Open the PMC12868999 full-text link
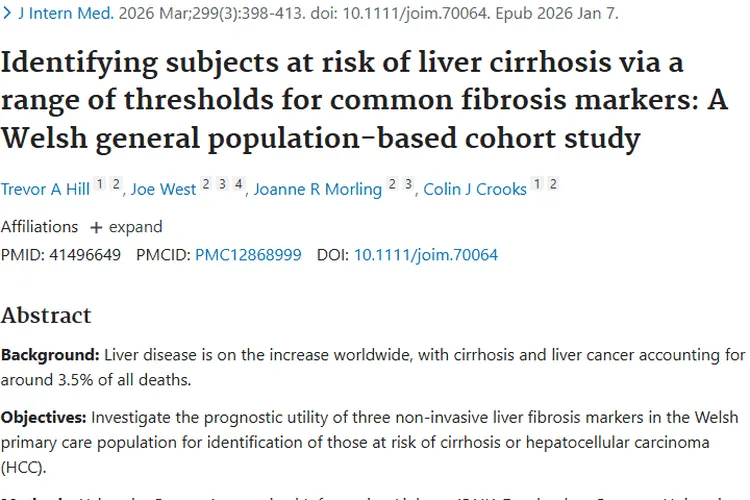Image resolution: width=750 pixels, height=500 pixels. tap(248, 255)
